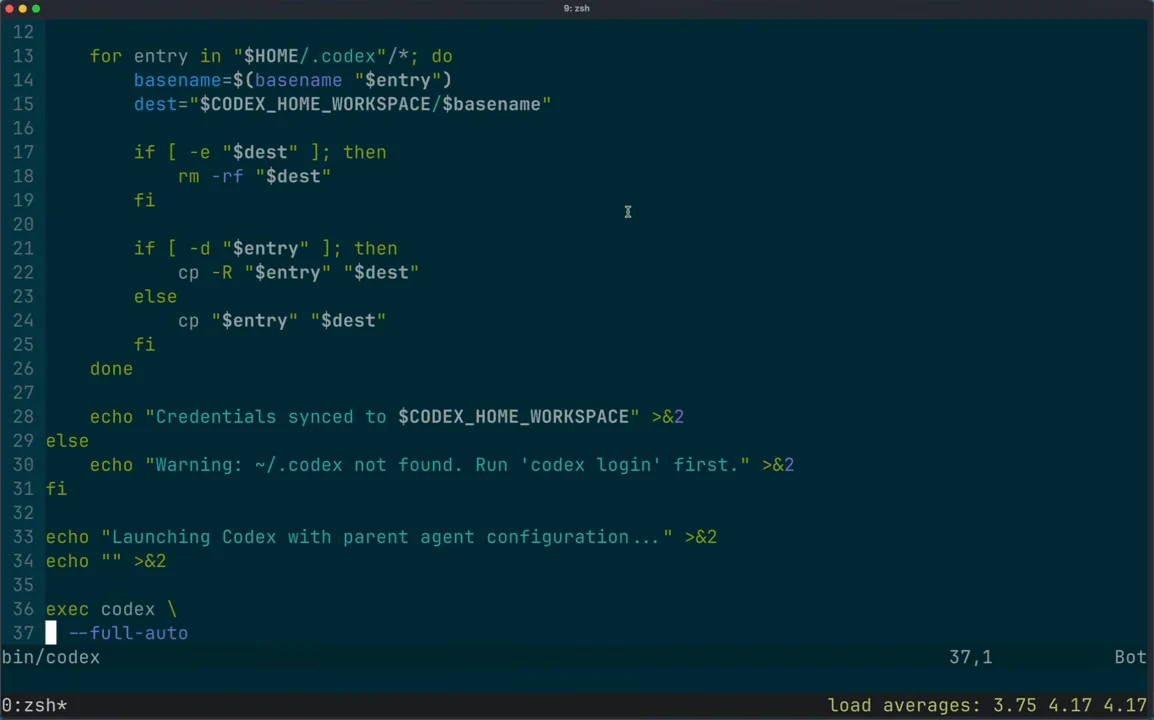Click the 'fi' keyword on line 25
Viewport: 1154px width, 720px height.
[144, 345]
